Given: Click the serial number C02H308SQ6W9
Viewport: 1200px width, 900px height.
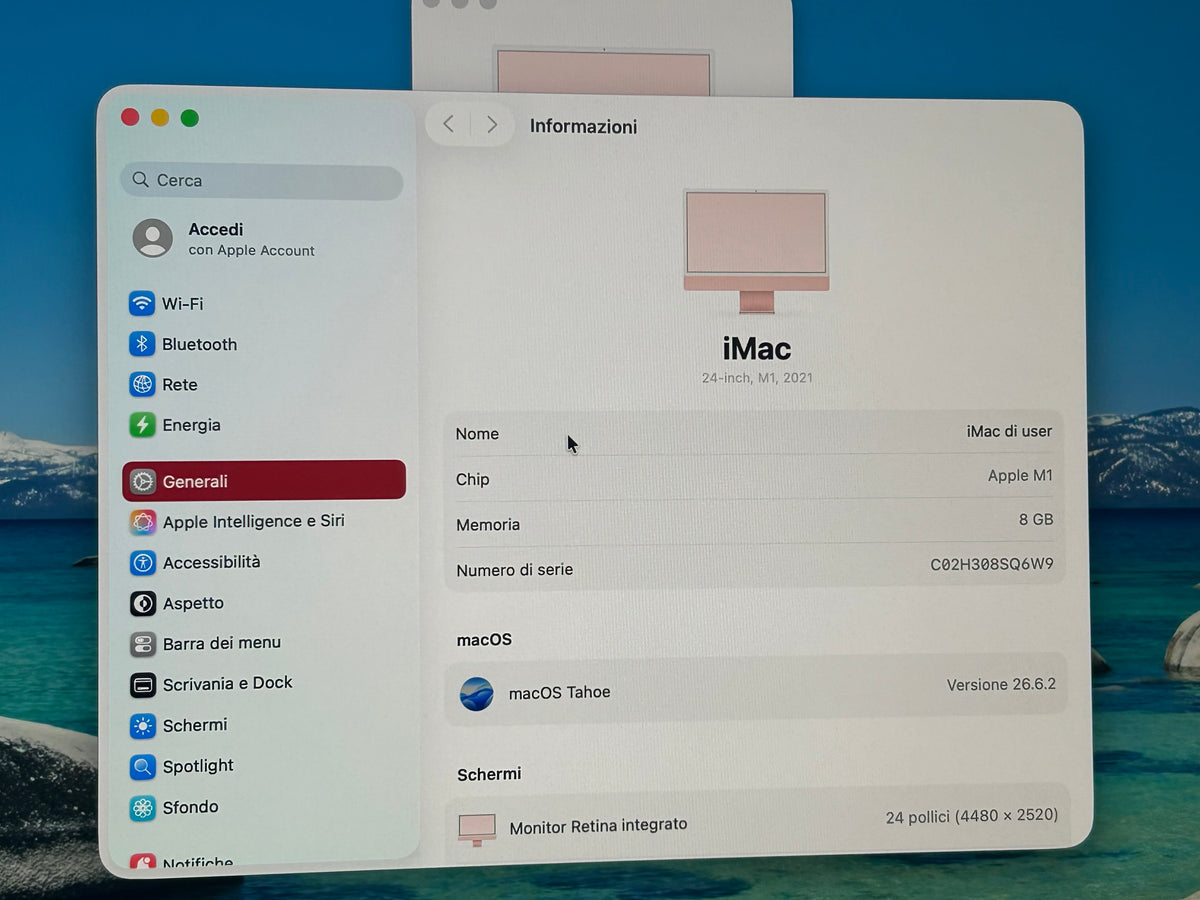Looking at the screenshot, I should [x=992, y=564].
